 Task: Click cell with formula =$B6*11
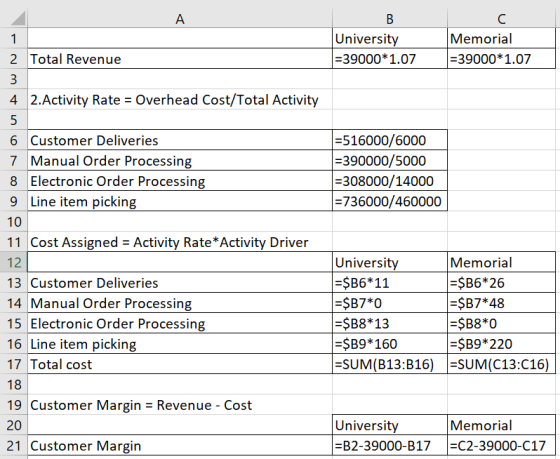click(390, 283)
